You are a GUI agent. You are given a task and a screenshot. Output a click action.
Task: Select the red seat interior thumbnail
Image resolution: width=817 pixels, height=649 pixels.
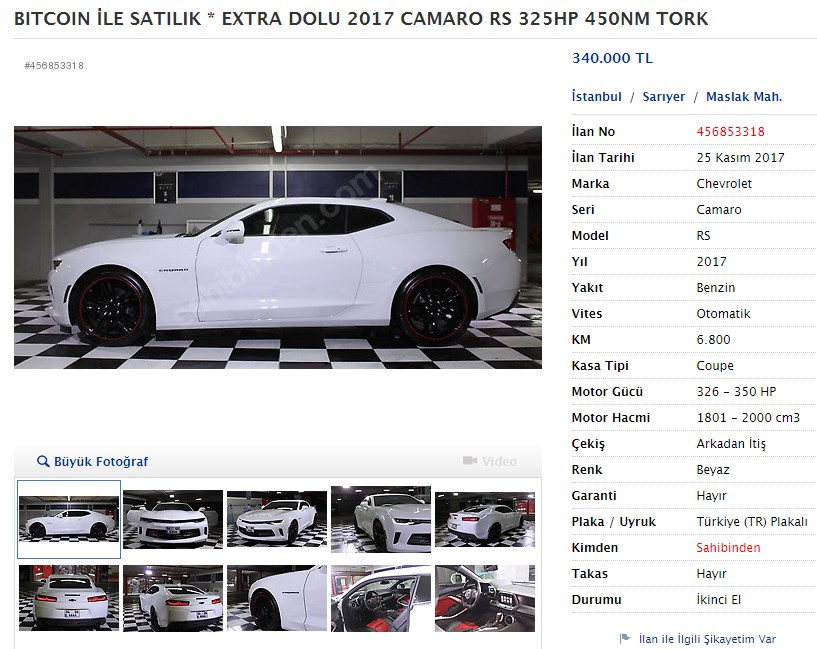coord(485,598)
